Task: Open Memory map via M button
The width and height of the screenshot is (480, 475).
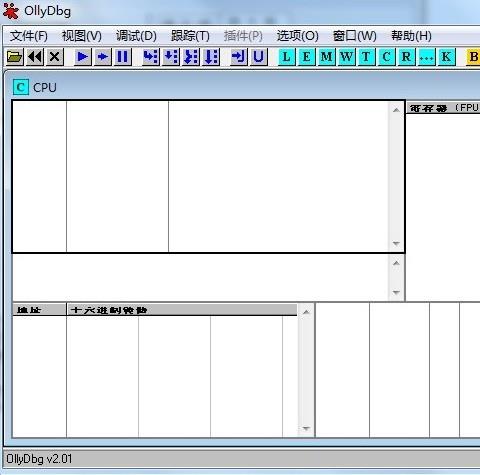Action: [326, 57]
